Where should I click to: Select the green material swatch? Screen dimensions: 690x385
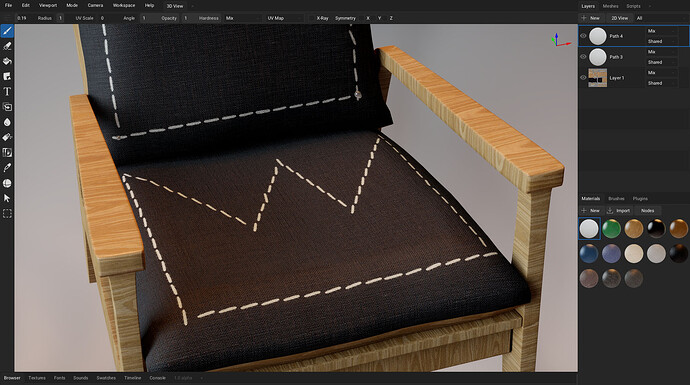(x=611, y=229)
